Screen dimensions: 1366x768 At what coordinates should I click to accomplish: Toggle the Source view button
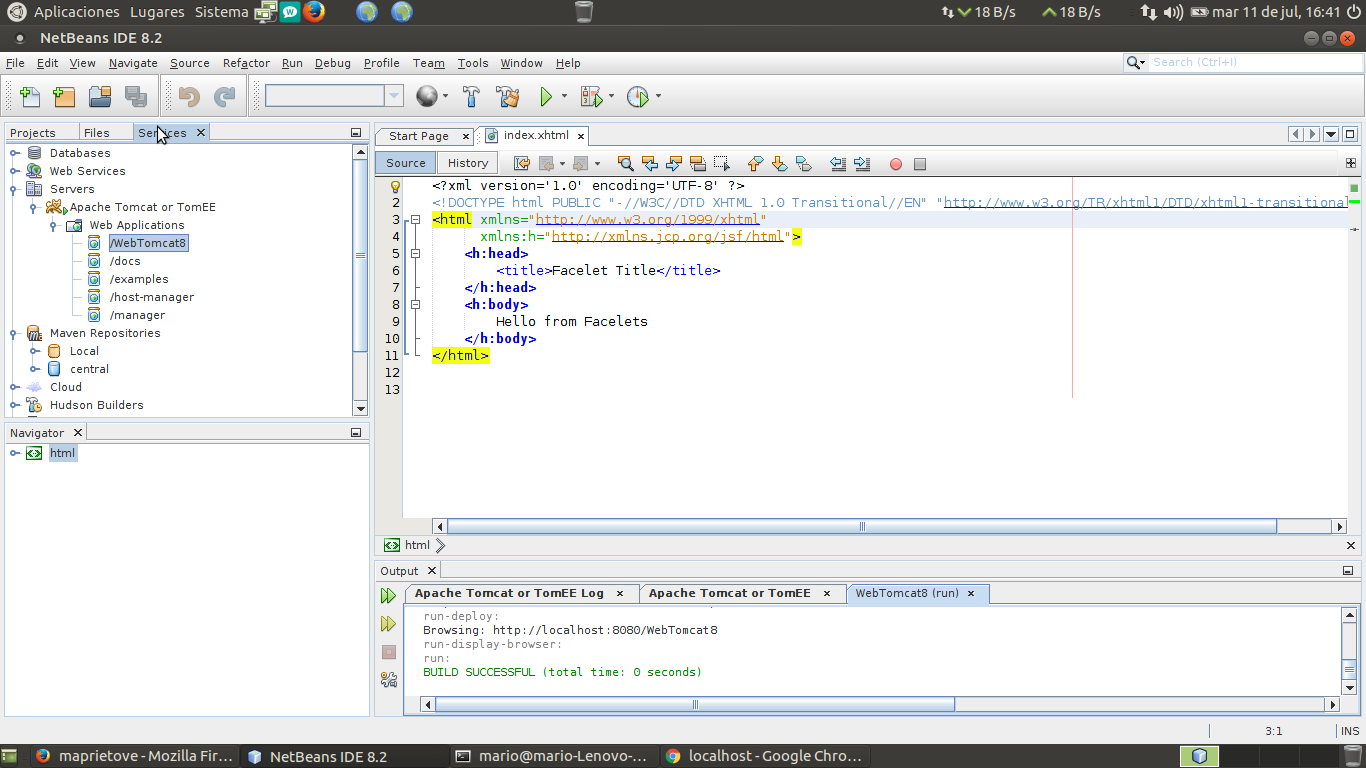[406, 163]
